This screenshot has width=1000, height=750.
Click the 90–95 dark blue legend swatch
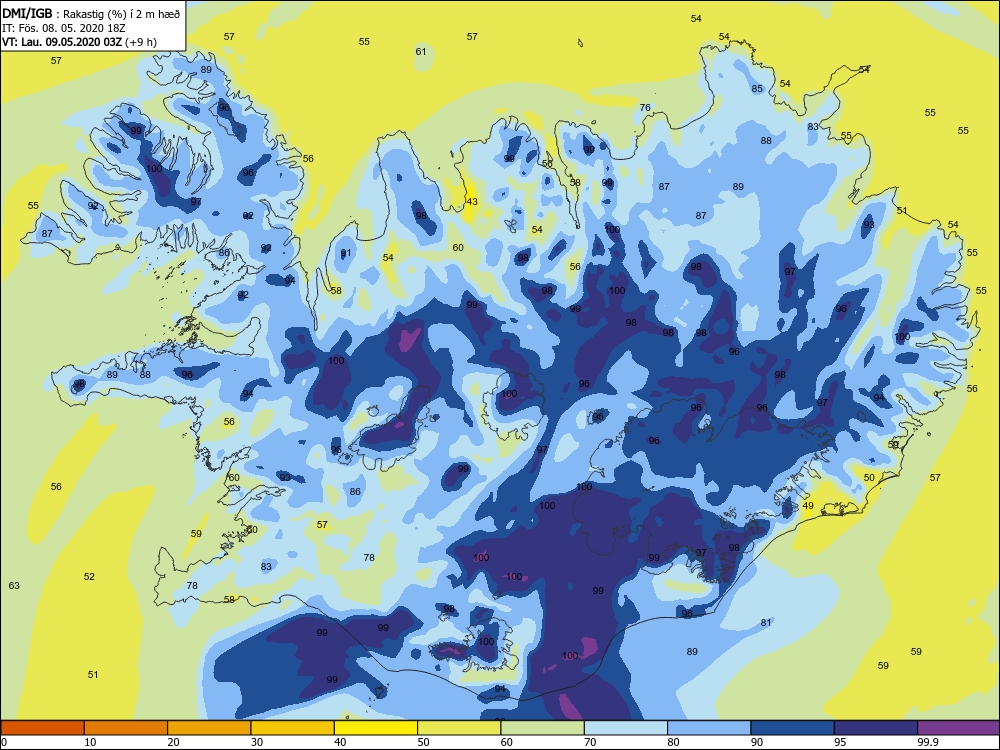click(x=793, y=728)
